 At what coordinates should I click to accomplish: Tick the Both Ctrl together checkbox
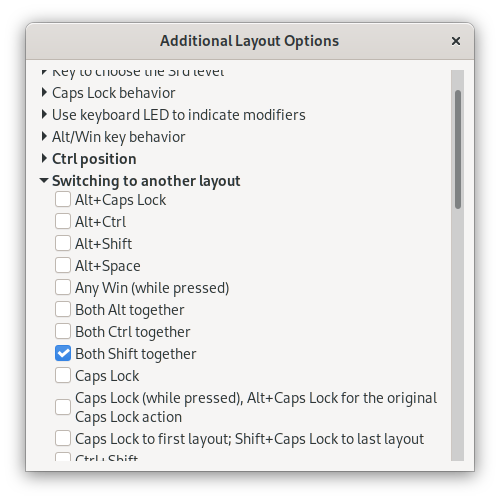63,331
